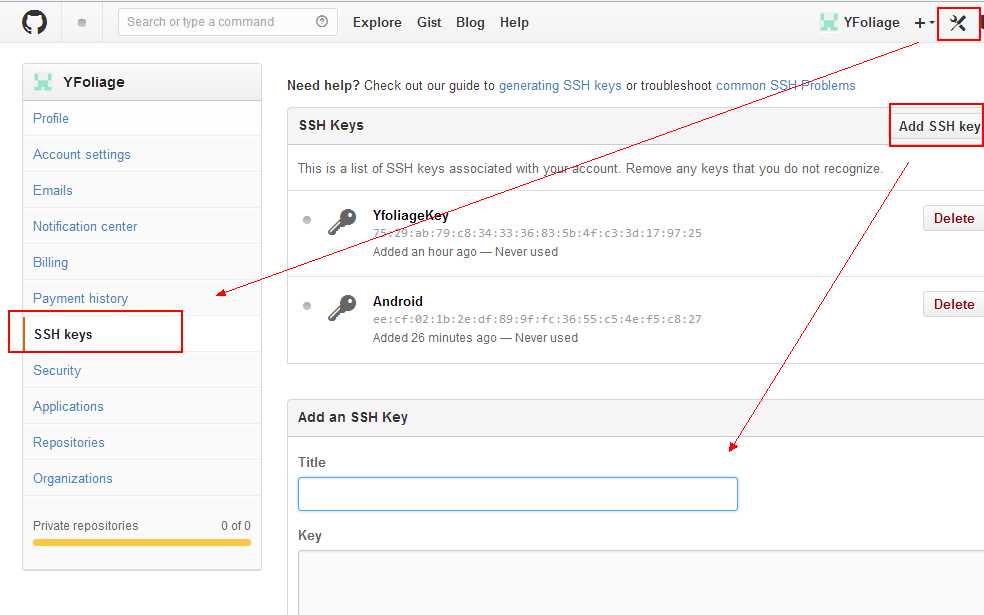Image resolution: width=984 pixels, height=615 pixels.
Task: Click the 'SSH Keys' panel heading
Action: [x=331, y=125]
